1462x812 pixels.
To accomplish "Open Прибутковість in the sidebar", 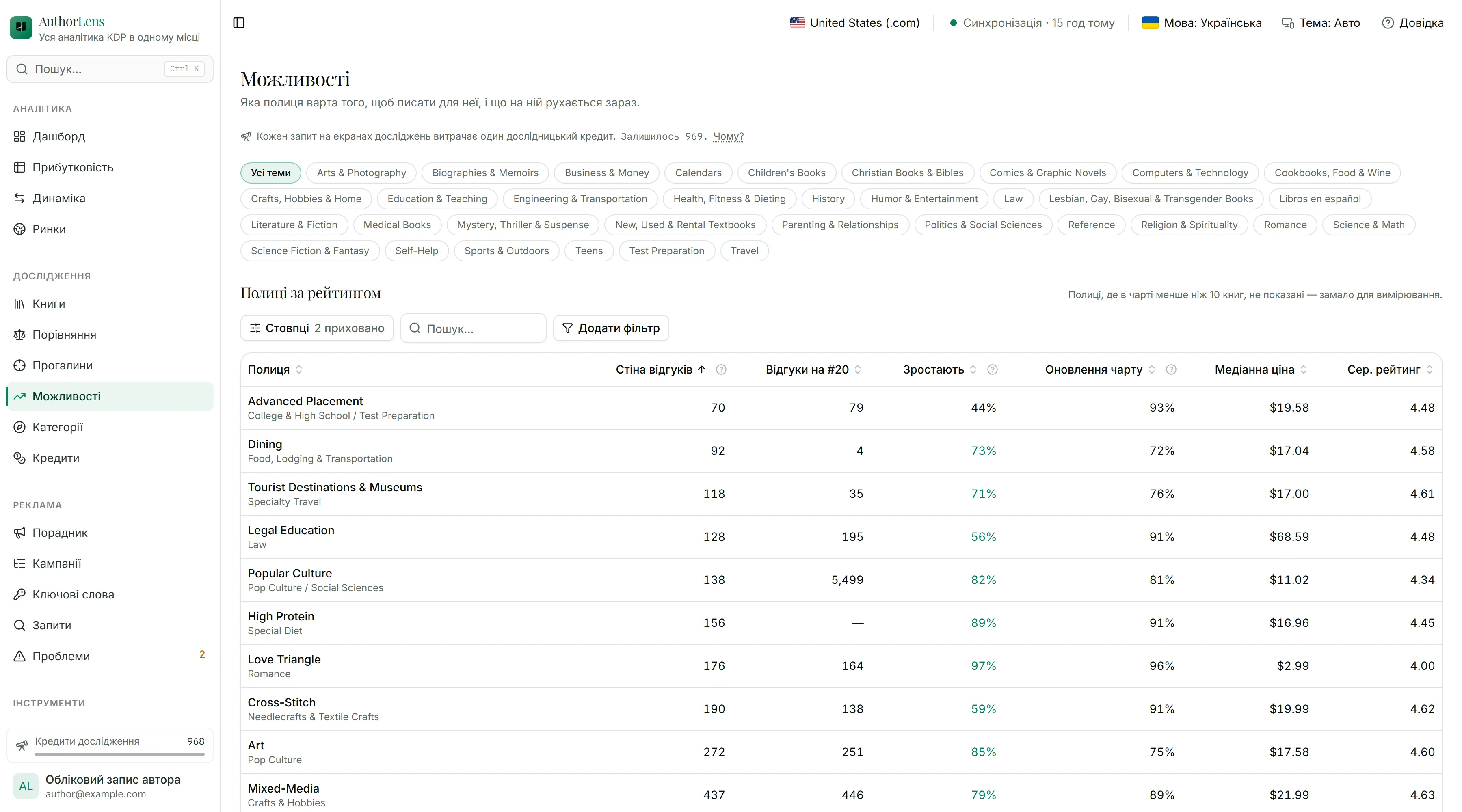I will (x=110, y=167).
